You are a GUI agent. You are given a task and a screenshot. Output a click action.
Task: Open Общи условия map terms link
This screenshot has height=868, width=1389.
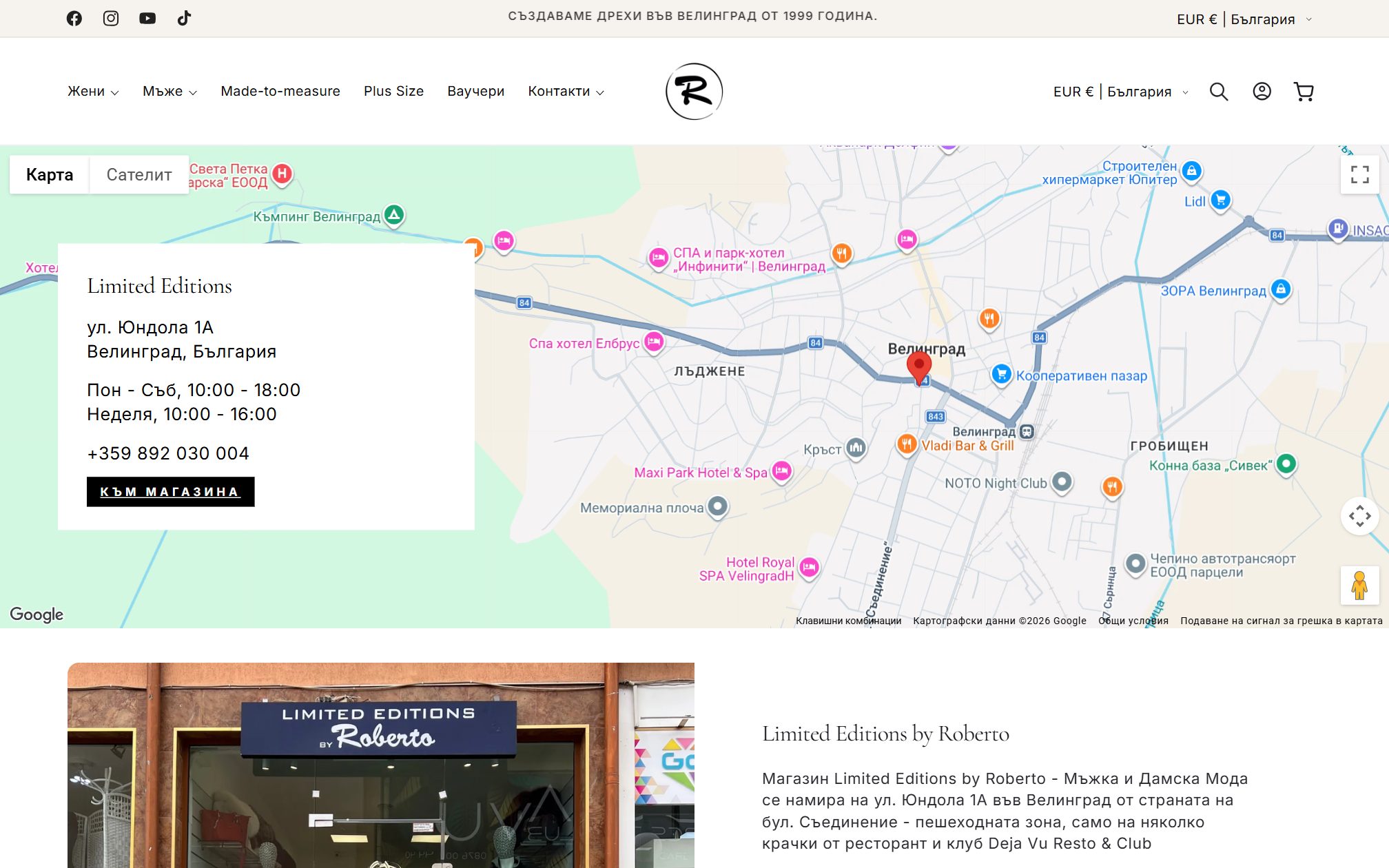click(x=1133, y=621)
